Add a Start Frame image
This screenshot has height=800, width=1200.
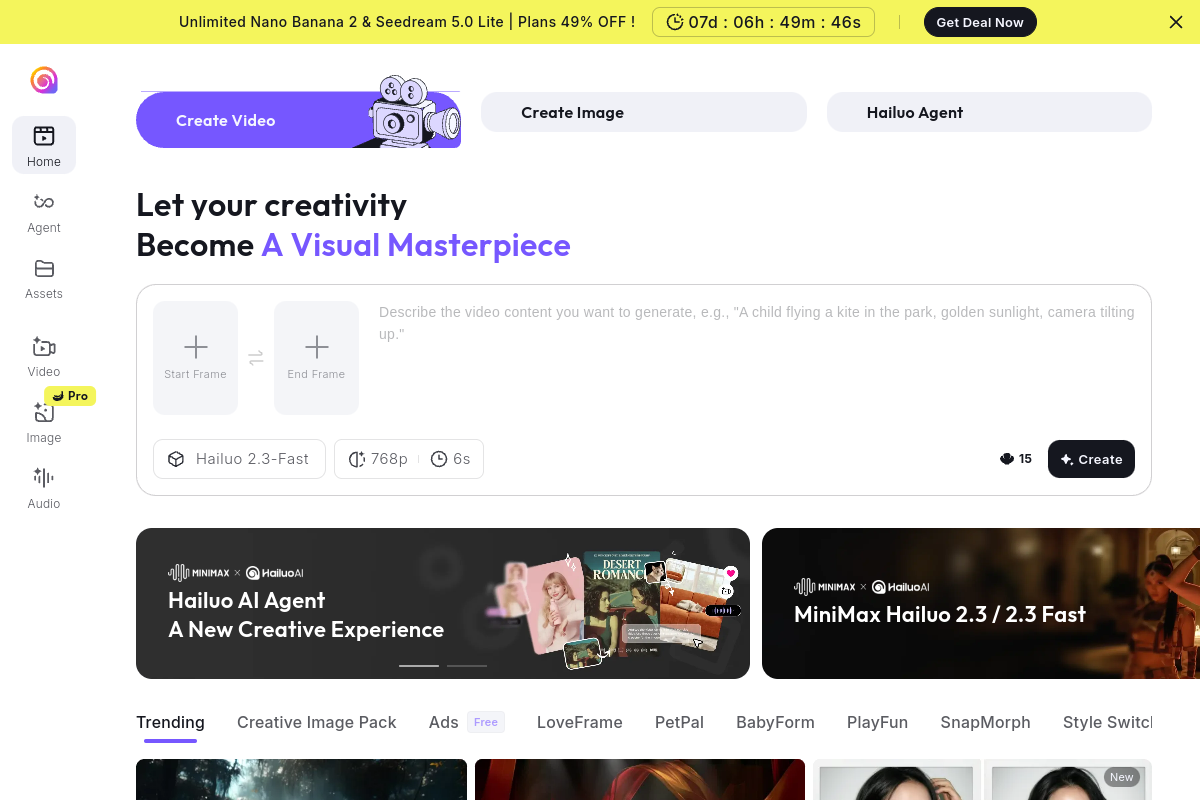(x=196, y=357)
